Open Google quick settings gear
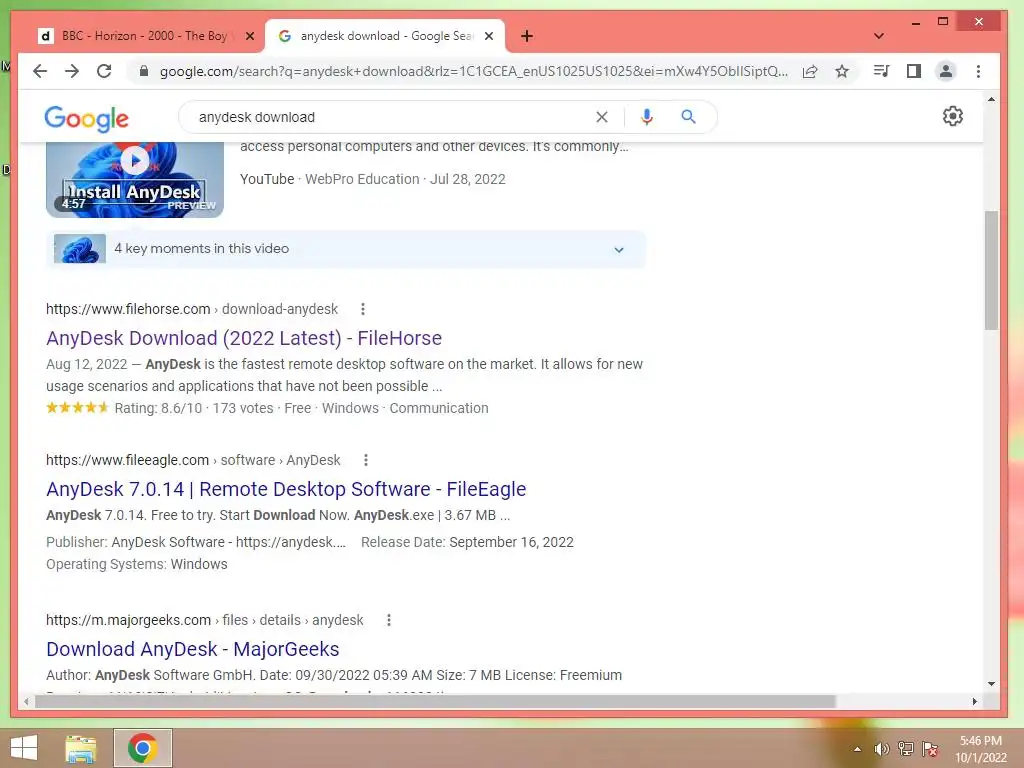Screen dimensions: 1024x768 pos(952,116)
